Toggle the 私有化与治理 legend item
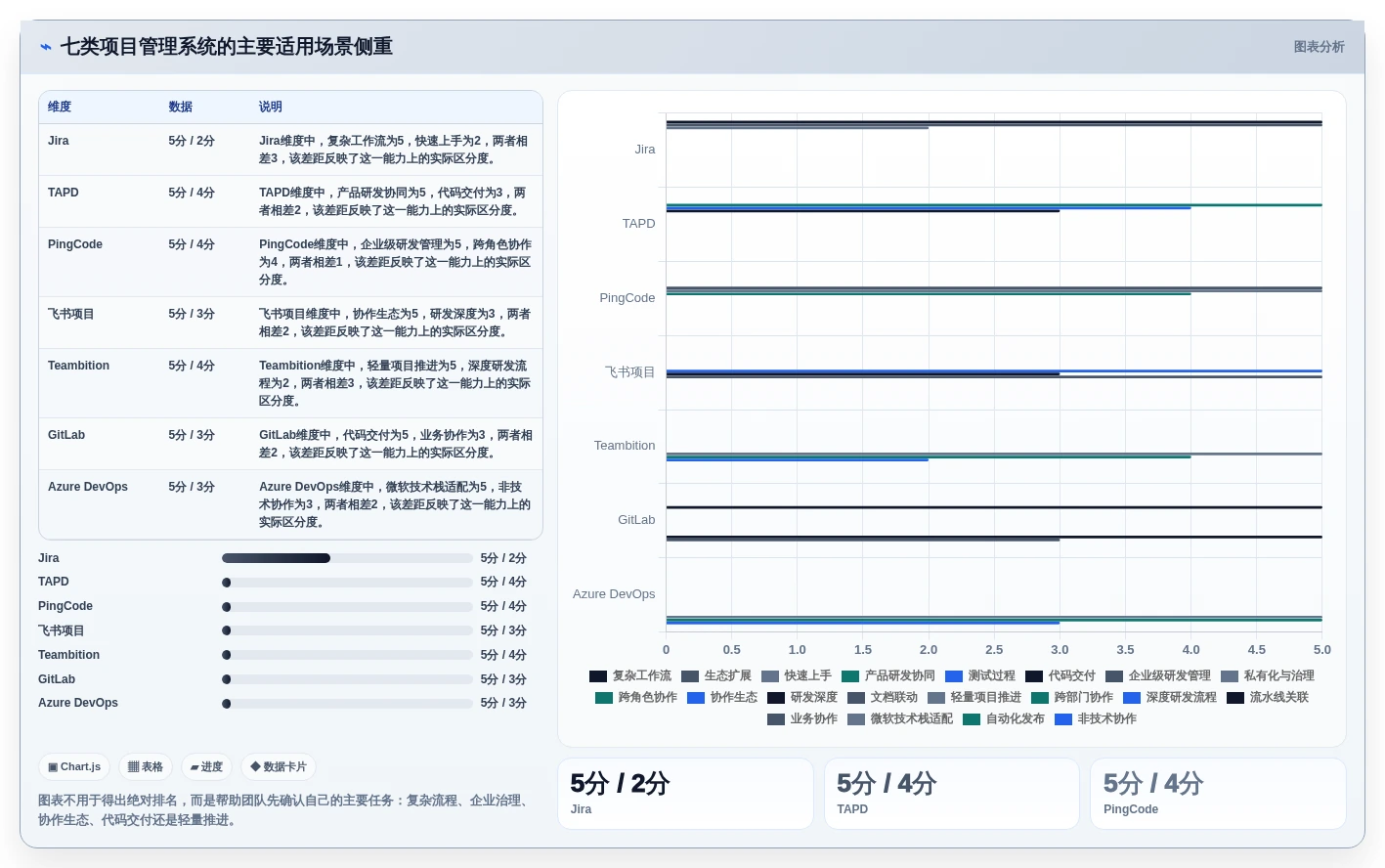This screenshot has height=868, width=1385. point(1267,675)
